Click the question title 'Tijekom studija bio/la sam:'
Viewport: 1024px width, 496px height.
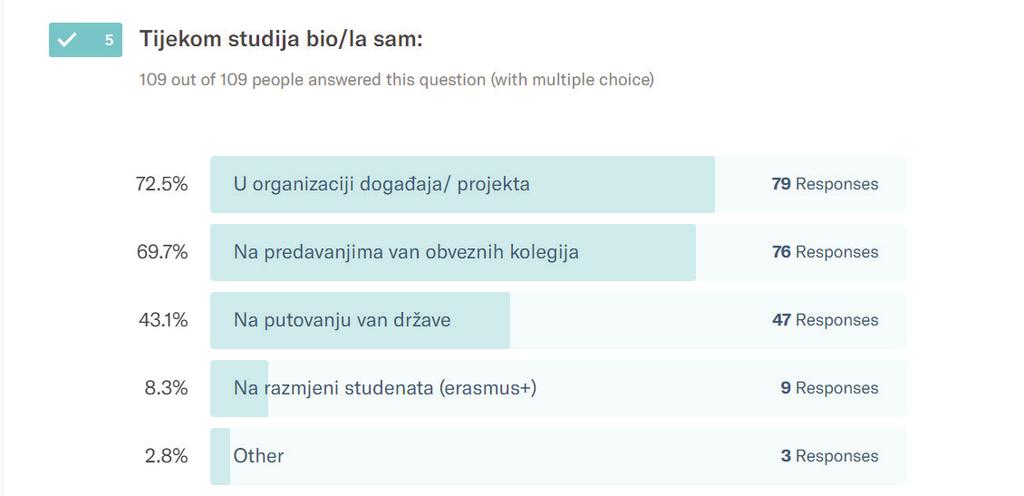[x=281, y=39]
